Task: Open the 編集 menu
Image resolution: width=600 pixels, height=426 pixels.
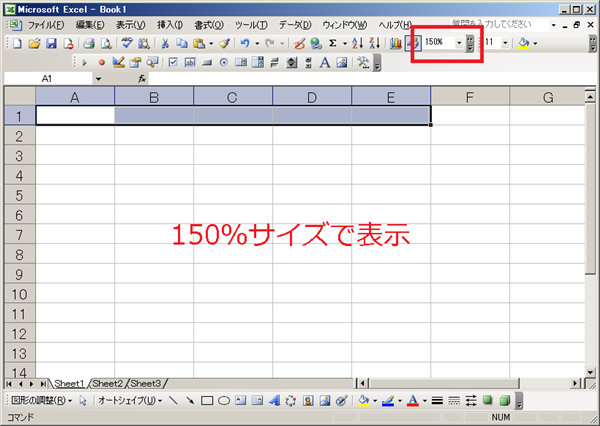Action: [90, 25]
